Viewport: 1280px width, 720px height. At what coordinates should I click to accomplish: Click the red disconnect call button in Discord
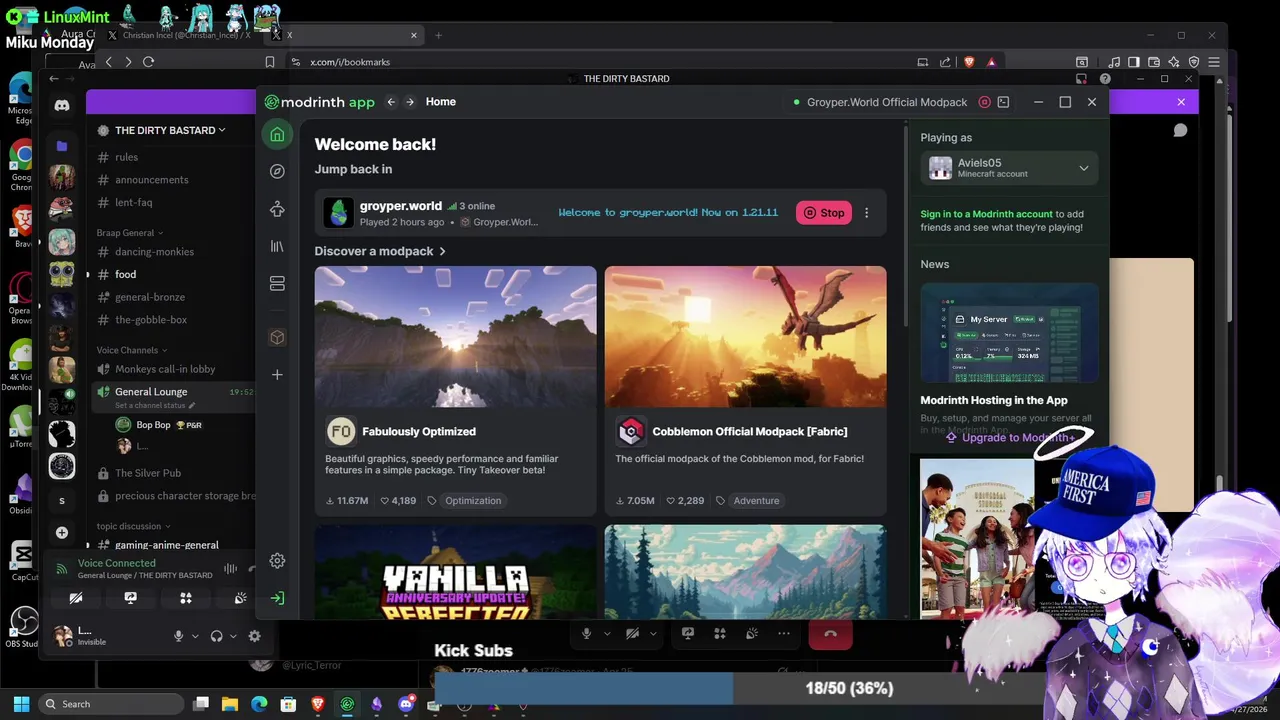pyautogui.click(x=830, y=634)
